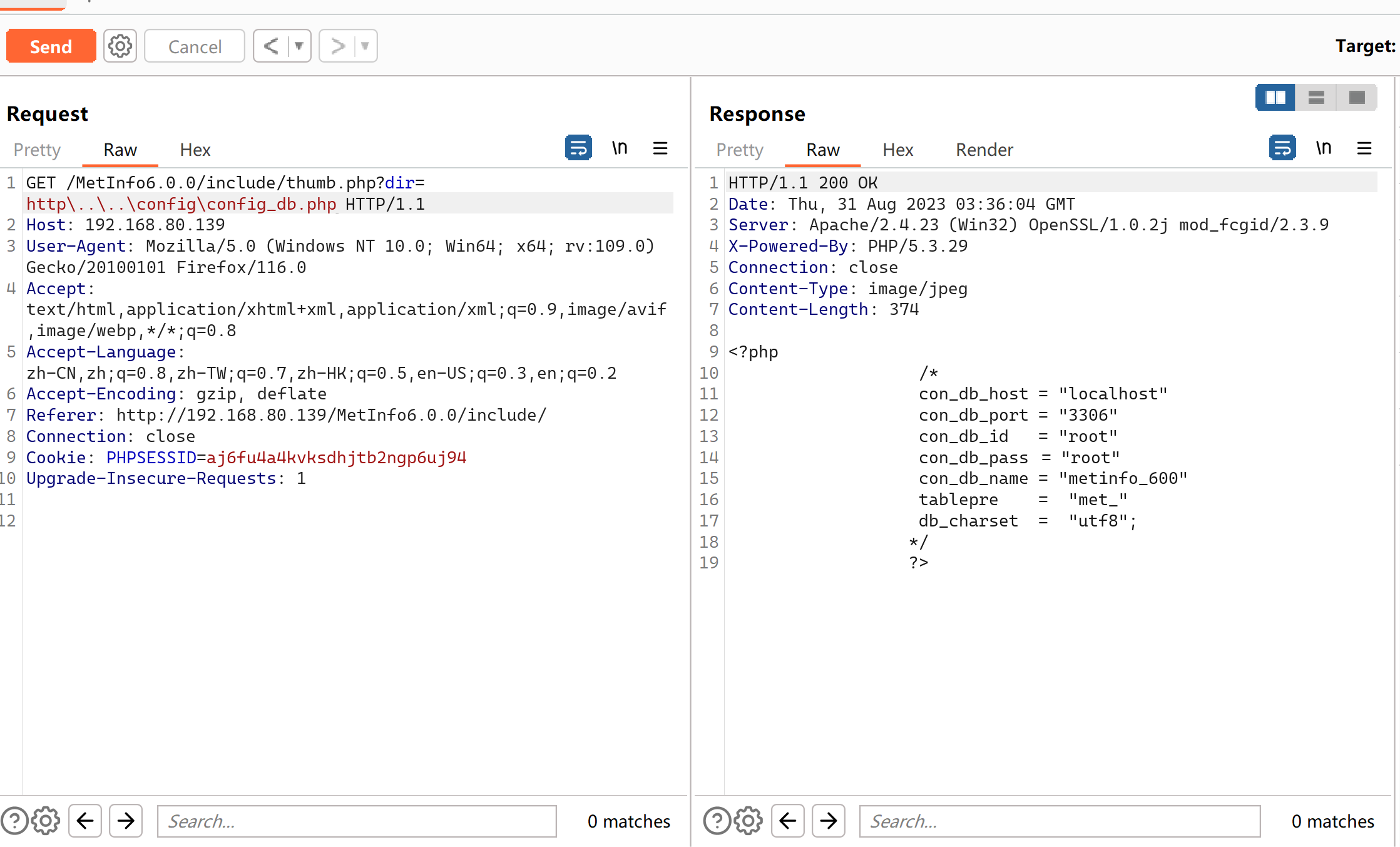The height and width of the screenshot is (847, 1400).
Task: Open the Response Render tab
Action: coord(984,150)
